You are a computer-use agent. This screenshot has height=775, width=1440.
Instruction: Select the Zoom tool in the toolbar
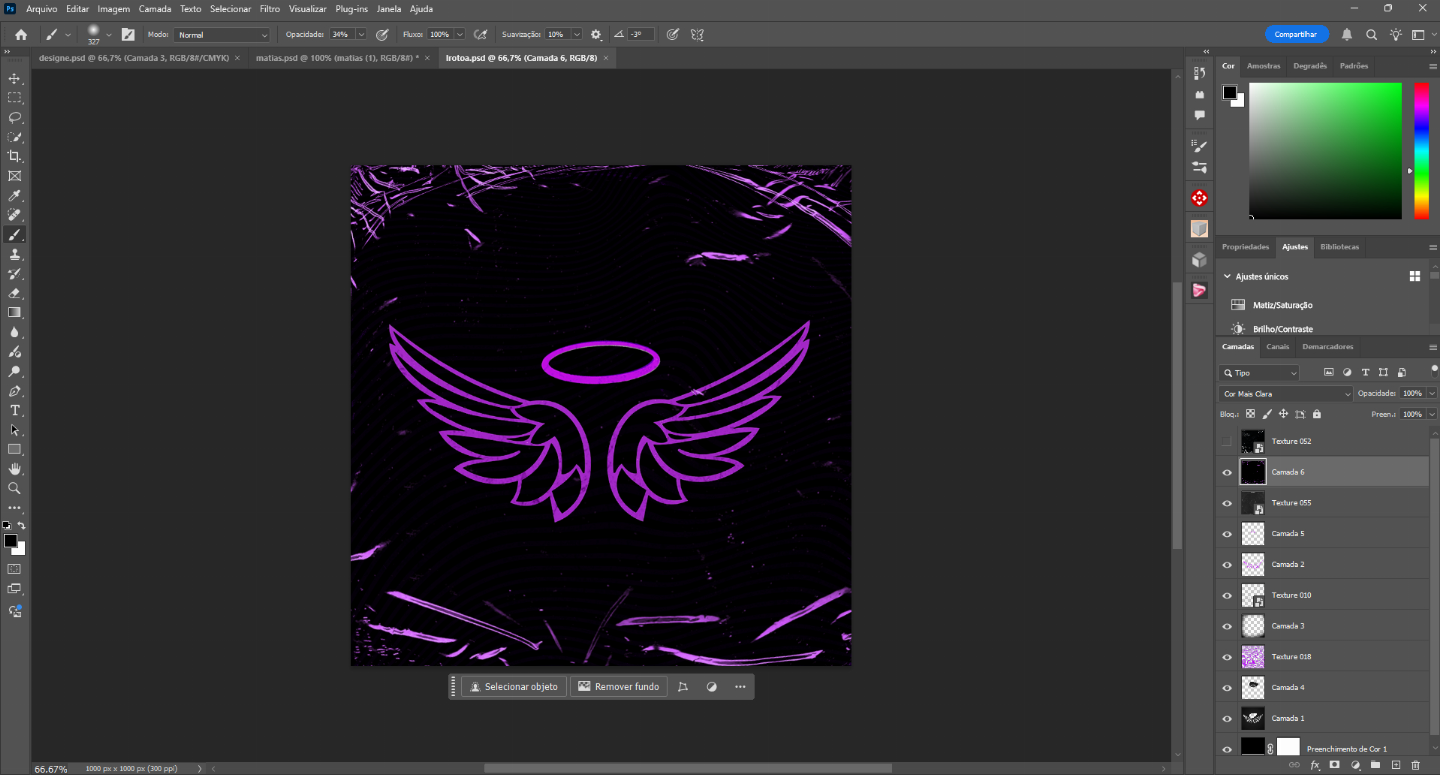click(15, 488)
